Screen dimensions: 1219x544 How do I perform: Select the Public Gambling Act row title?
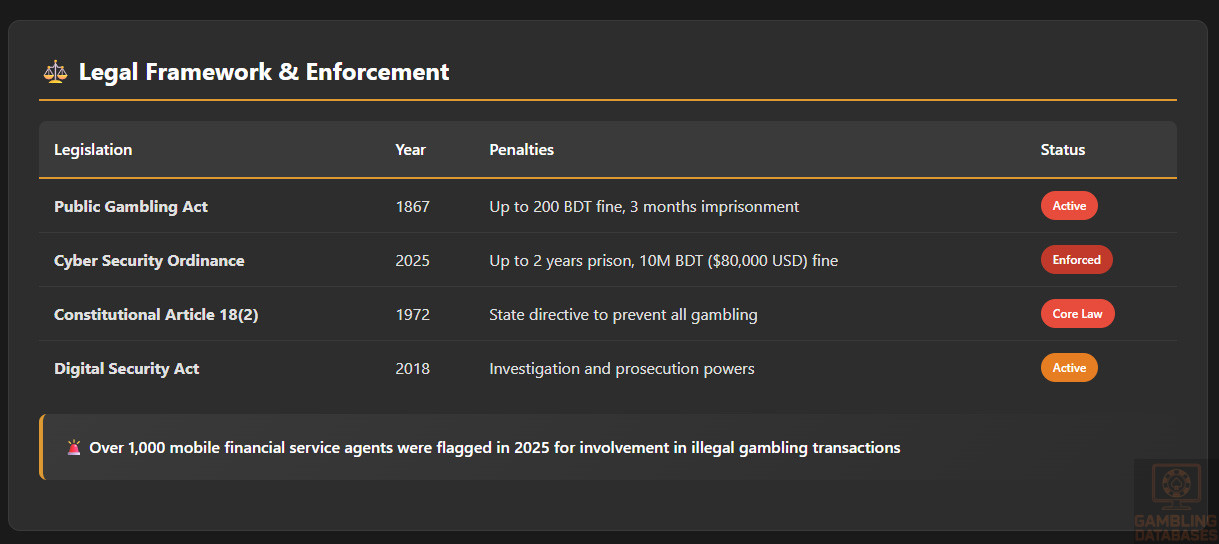tap(131, 207)
